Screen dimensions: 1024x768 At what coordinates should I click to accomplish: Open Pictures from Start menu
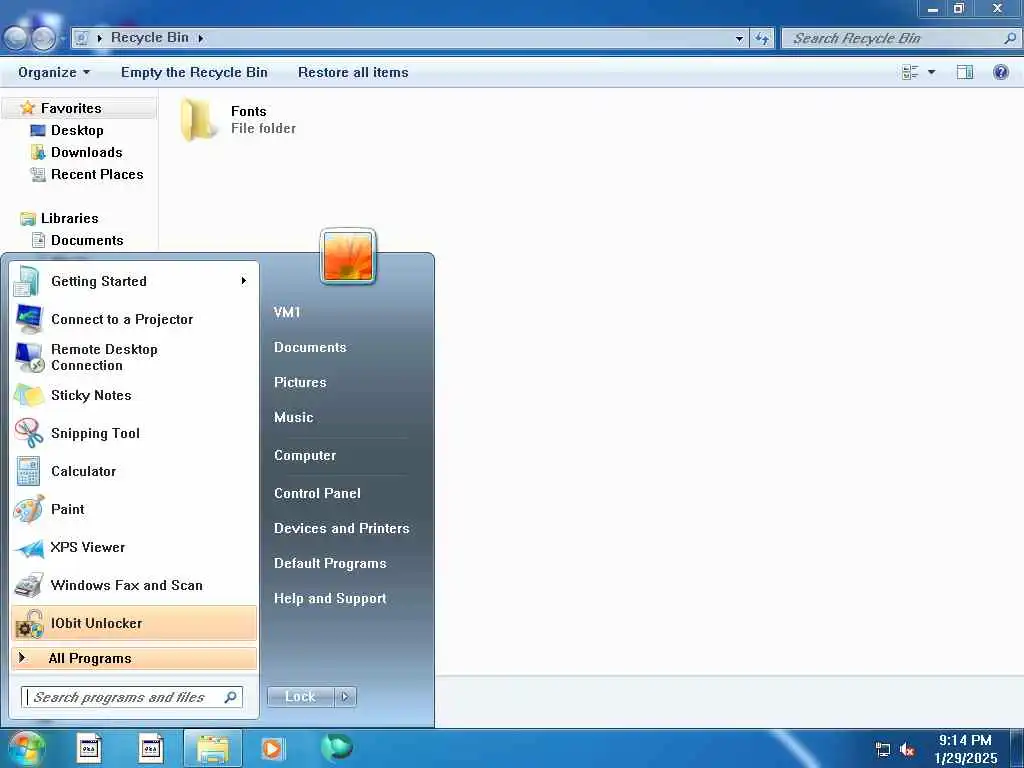point(300,382)
